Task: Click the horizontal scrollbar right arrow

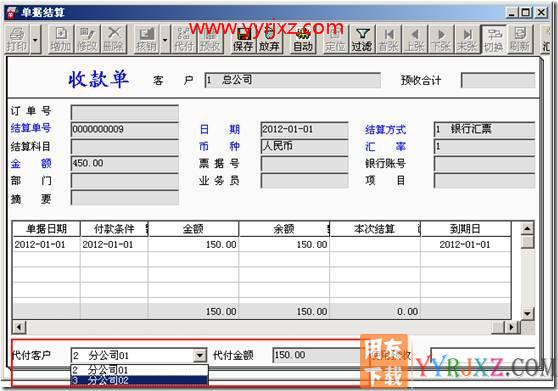Action: click(512, 327)
